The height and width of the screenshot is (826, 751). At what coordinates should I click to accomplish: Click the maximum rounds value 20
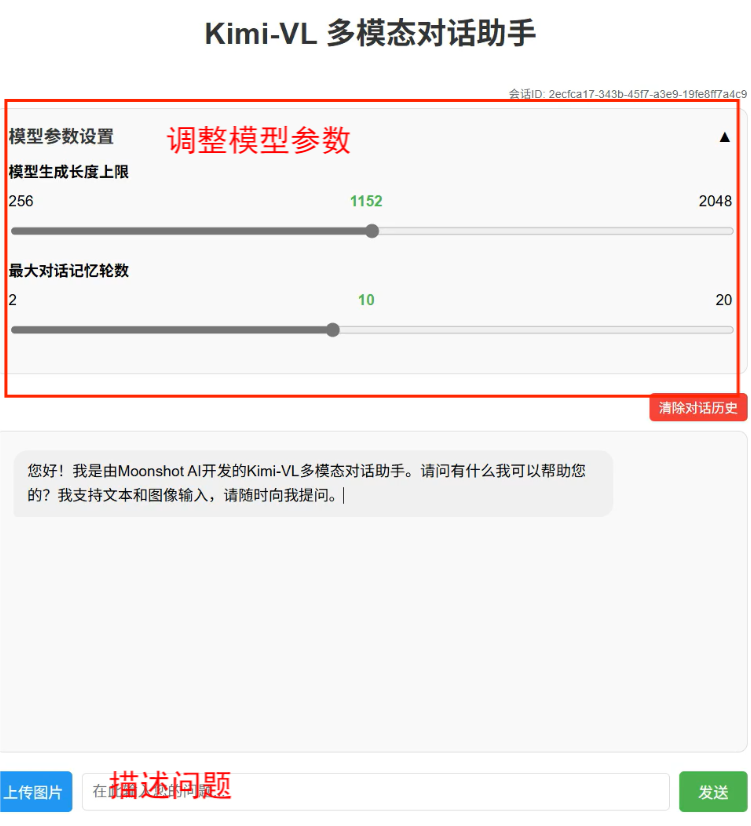(724, 300)
